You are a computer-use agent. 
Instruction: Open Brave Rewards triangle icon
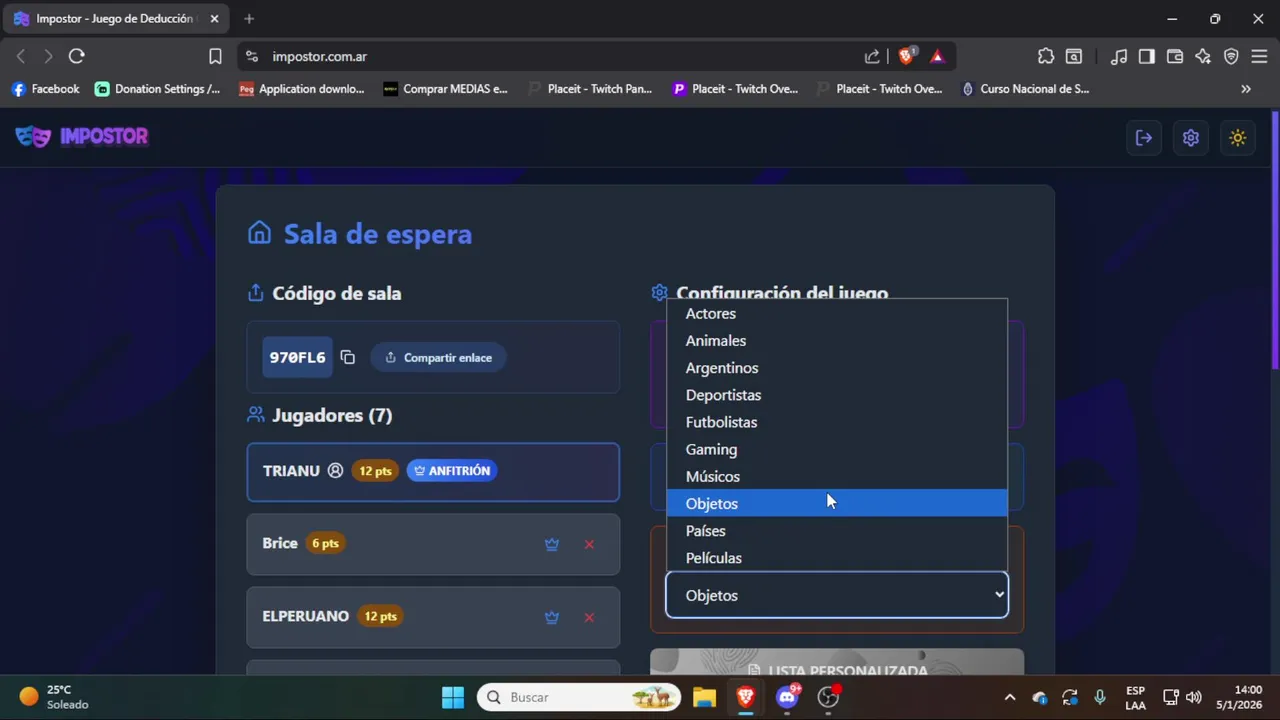point(937,56)
